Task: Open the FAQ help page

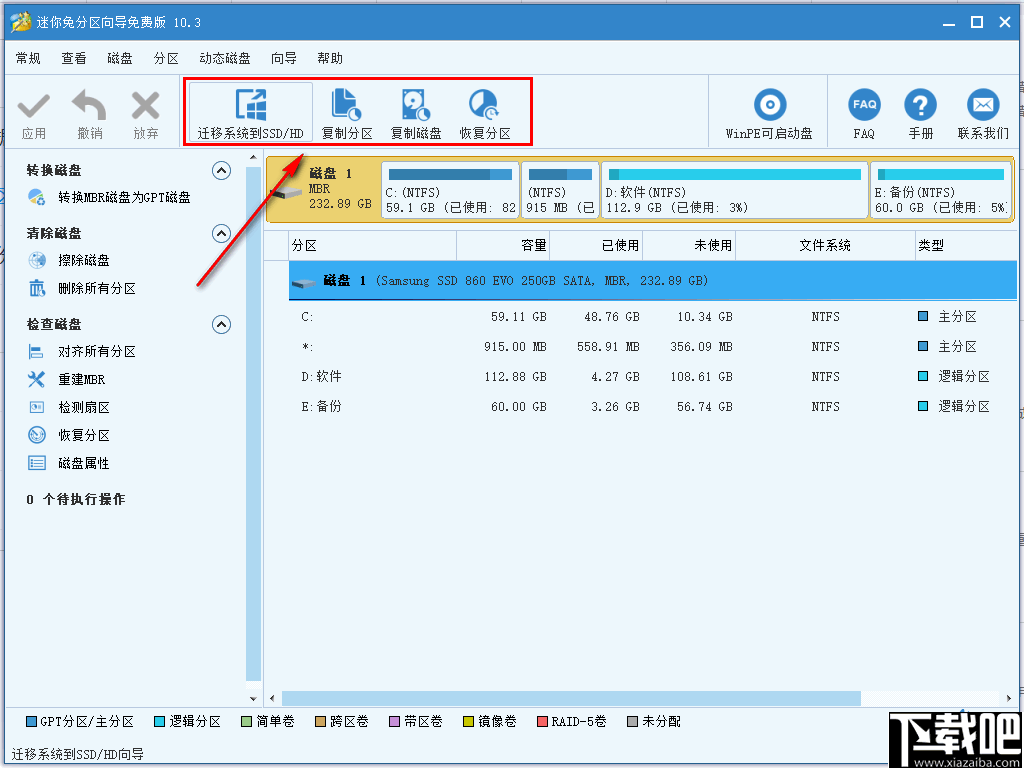Action: coord(863,111)
